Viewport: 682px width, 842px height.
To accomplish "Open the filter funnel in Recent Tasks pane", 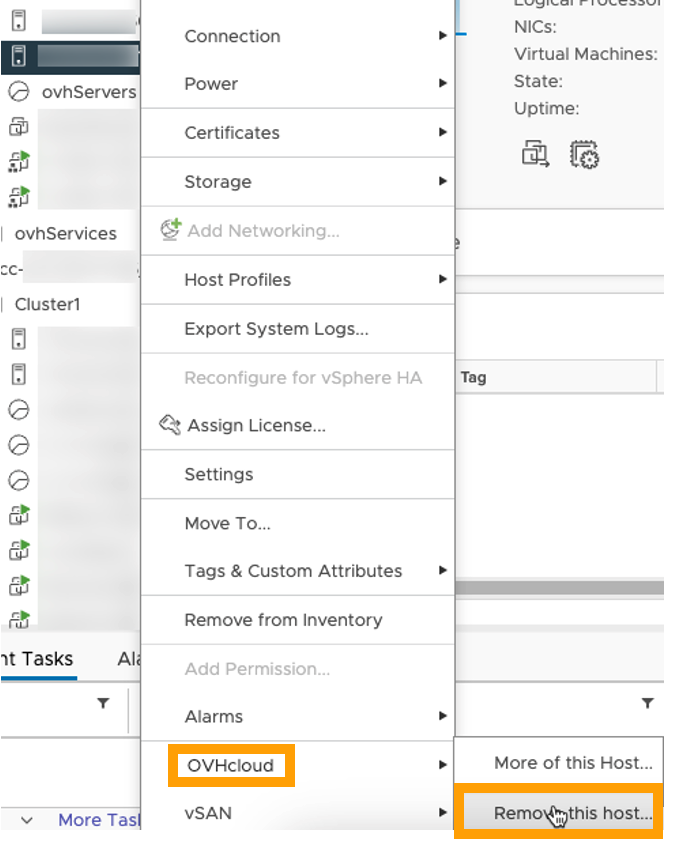I will [103, 703].
